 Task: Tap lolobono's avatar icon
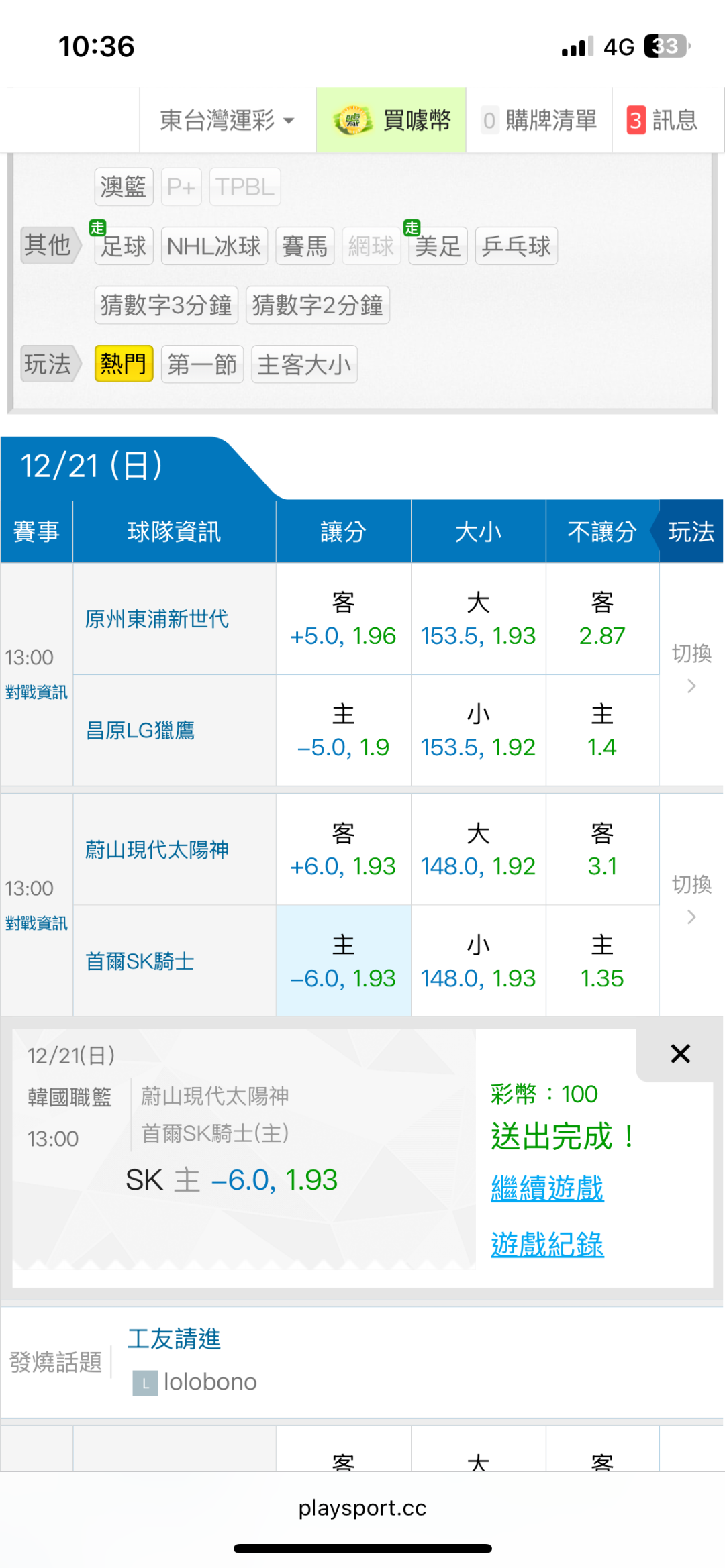(145, 1383)
